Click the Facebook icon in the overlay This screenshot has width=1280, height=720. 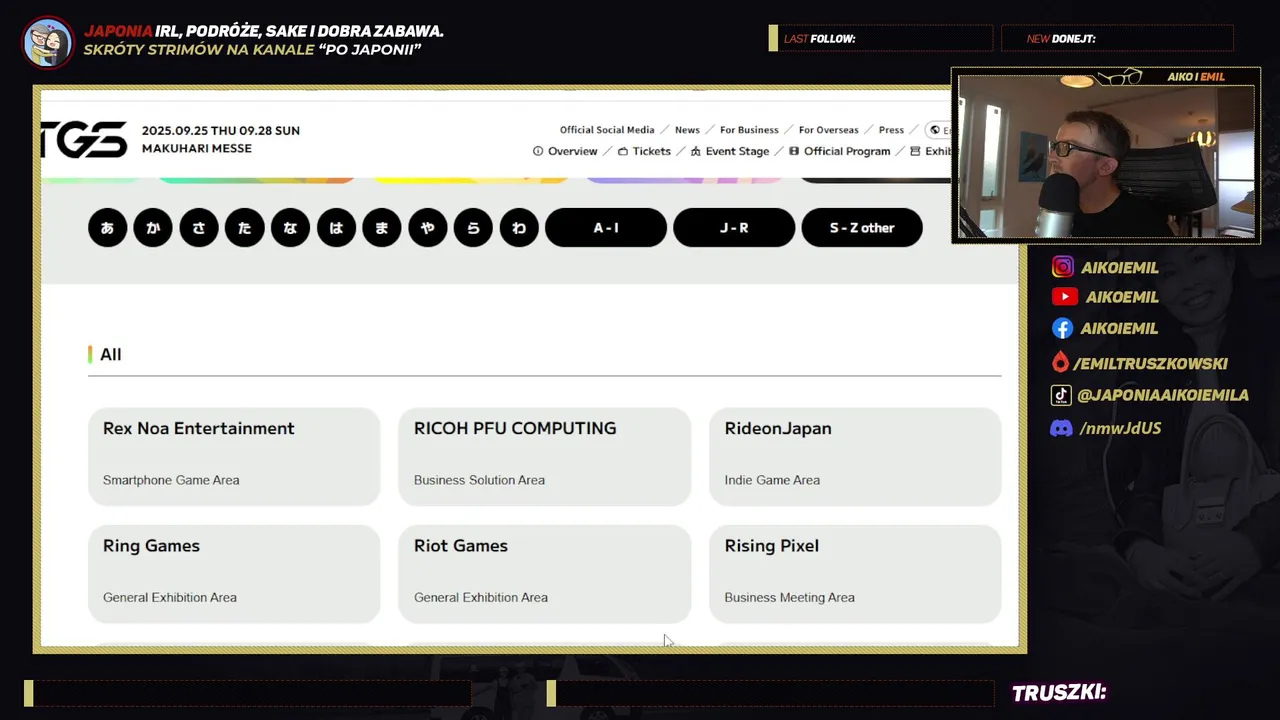tap(1062, 328)
